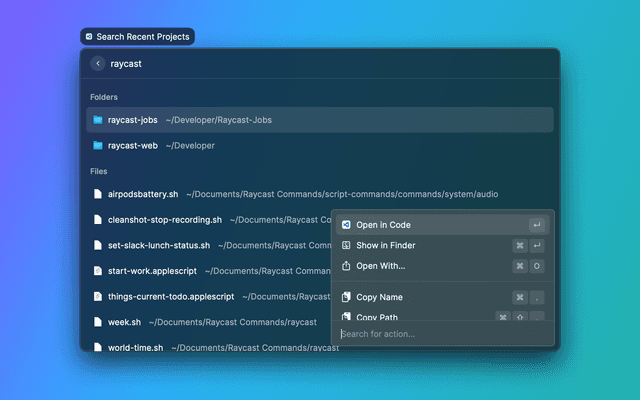The height and width of the screenshot is (400, 640).
Task: Click the clipboard icon beside Copy Name
Action: (346, 297)
